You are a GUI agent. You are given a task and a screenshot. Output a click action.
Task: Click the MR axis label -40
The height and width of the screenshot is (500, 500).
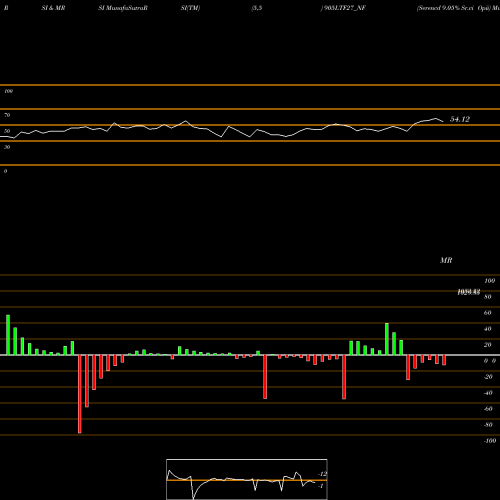488,393
